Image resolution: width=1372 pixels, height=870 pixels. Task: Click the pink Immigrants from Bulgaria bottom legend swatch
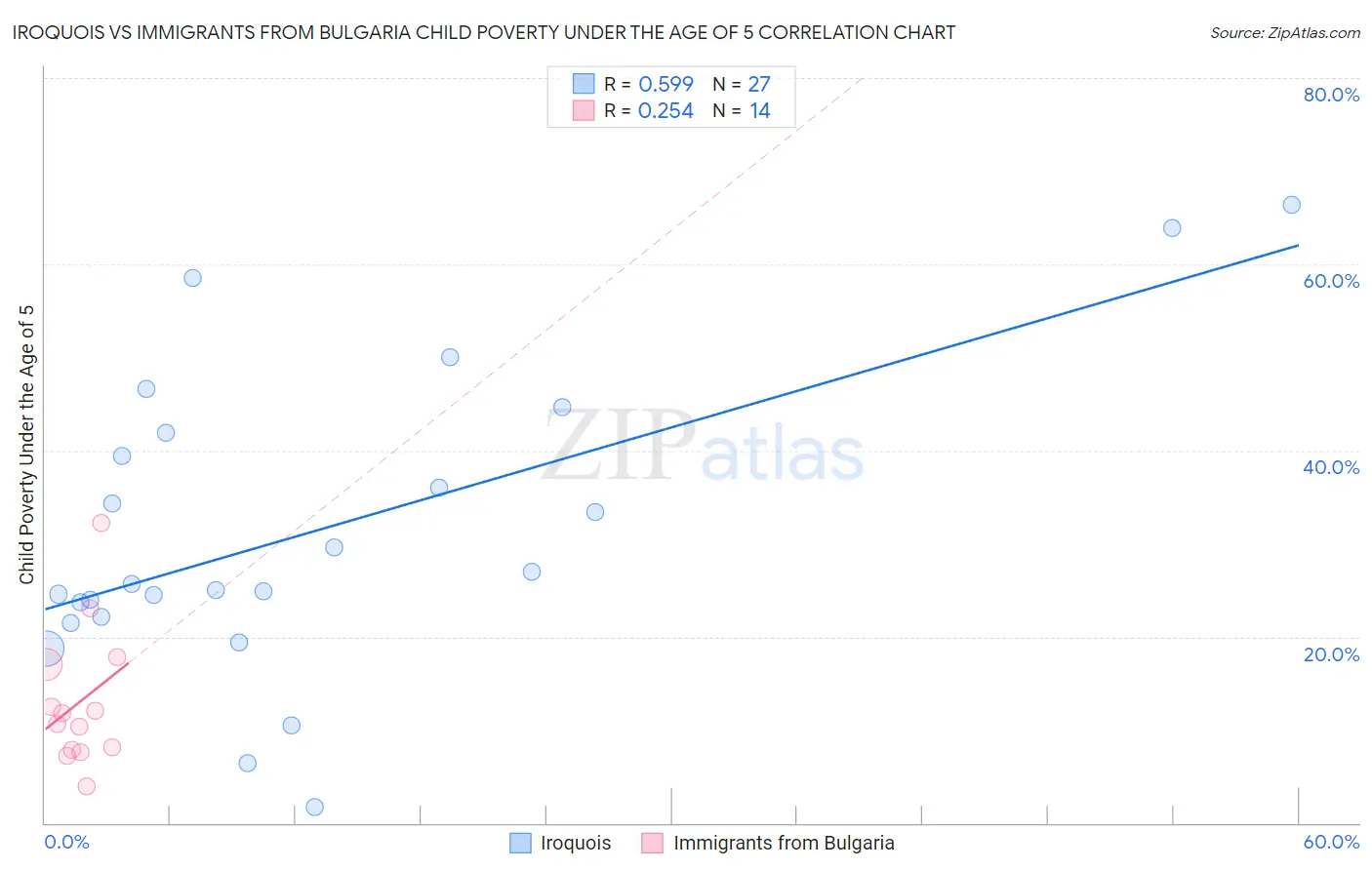click(653, 844)
